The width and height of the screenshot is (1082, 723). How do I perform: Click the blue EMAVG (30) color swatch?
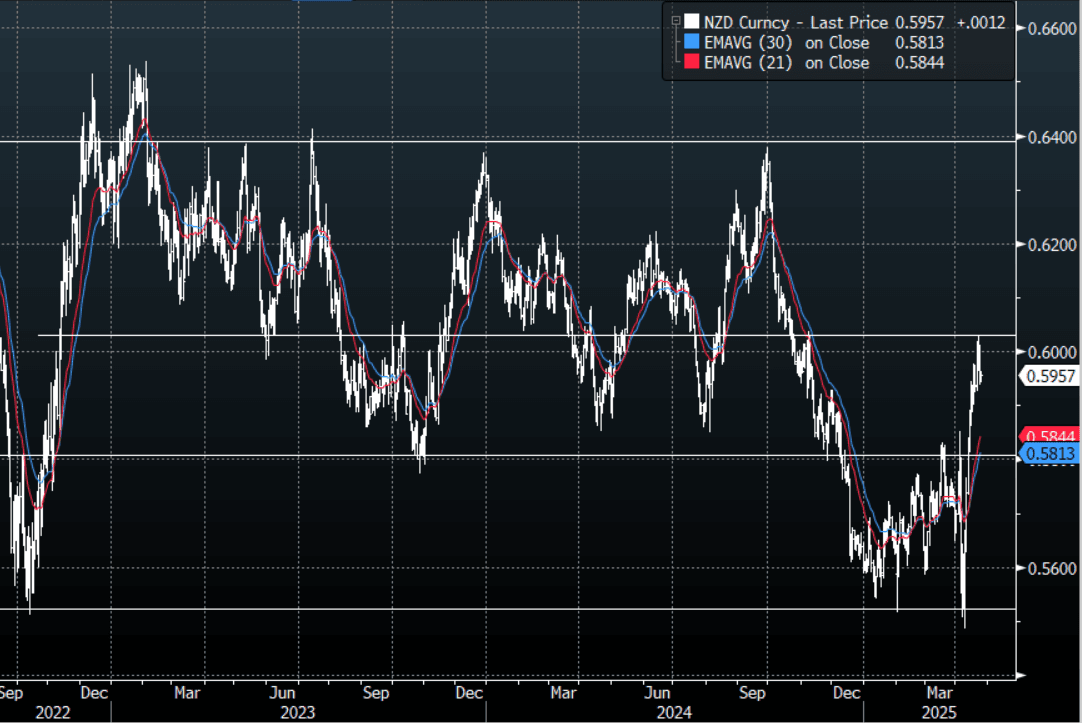[692, 43]
